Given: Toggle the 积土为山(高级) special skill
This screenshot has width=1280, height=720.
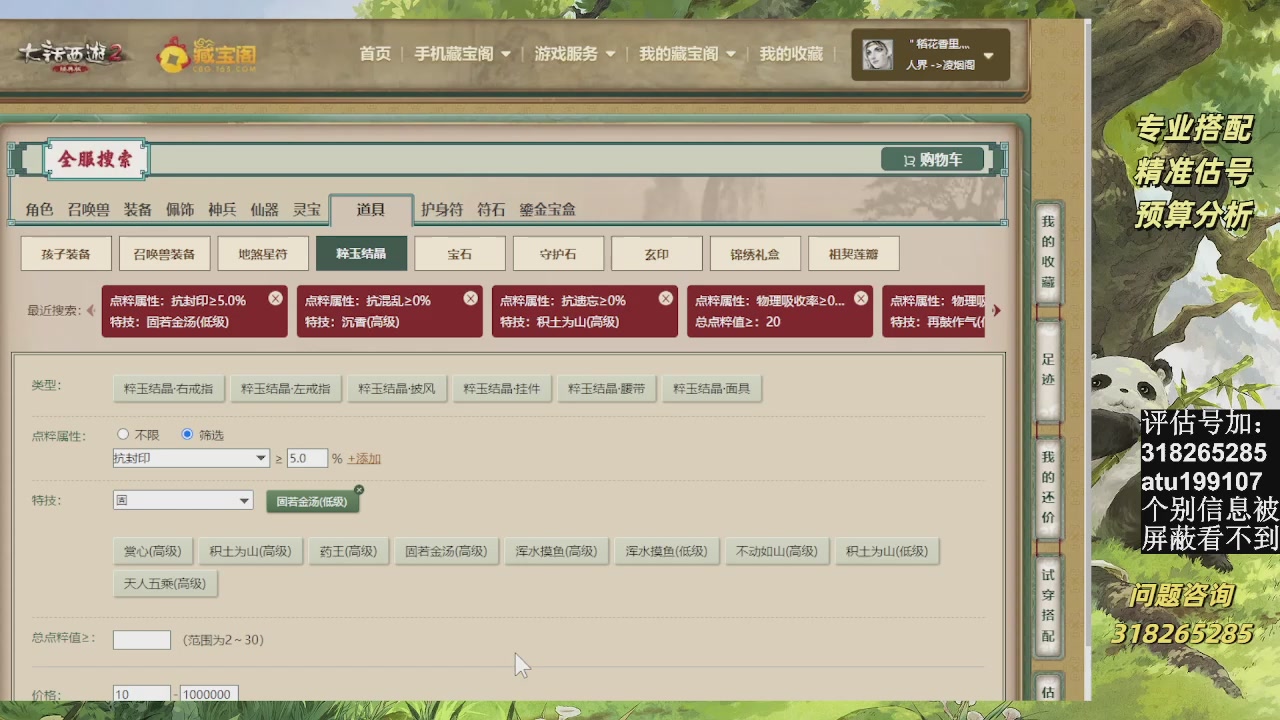Looking at the screenshot, I should tap(250, 551).
